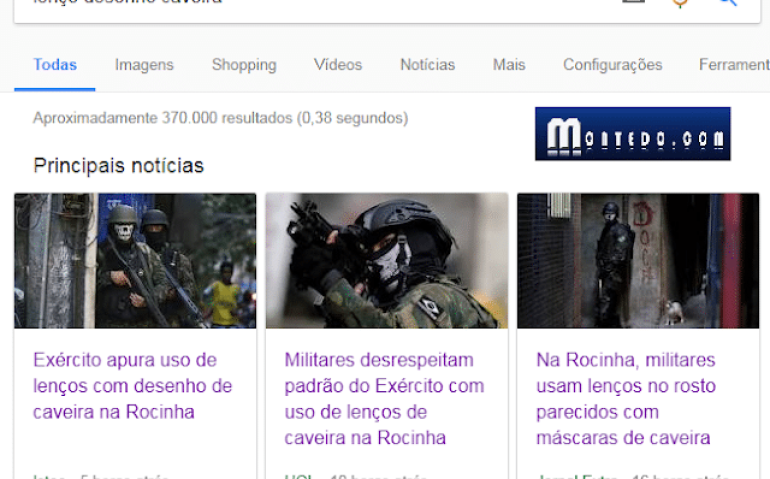
Task: Click thumbnail of soldier in alley
Action: pyautogui.click(x=638, y=260)
